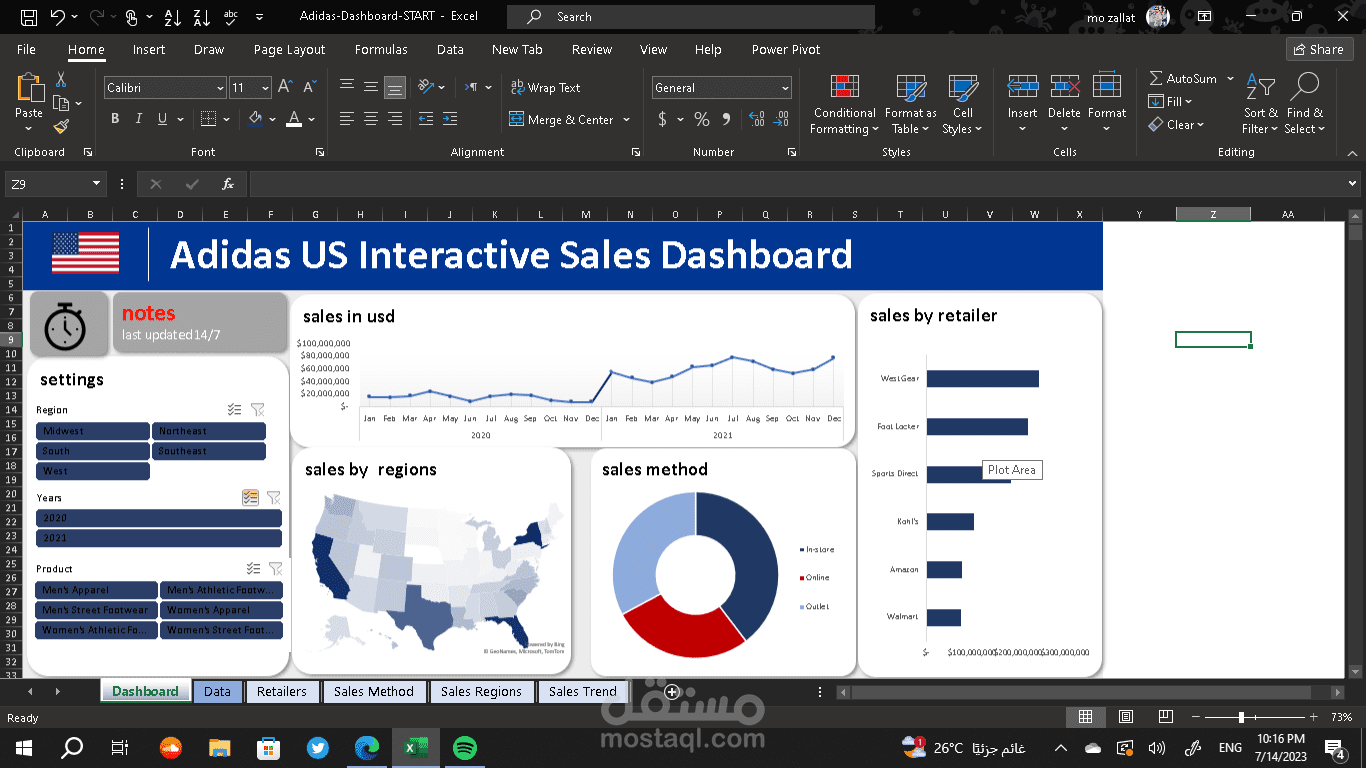Center text horizontally in the cell
This screenshot has height=768, width=1366.
click(371, 119)
